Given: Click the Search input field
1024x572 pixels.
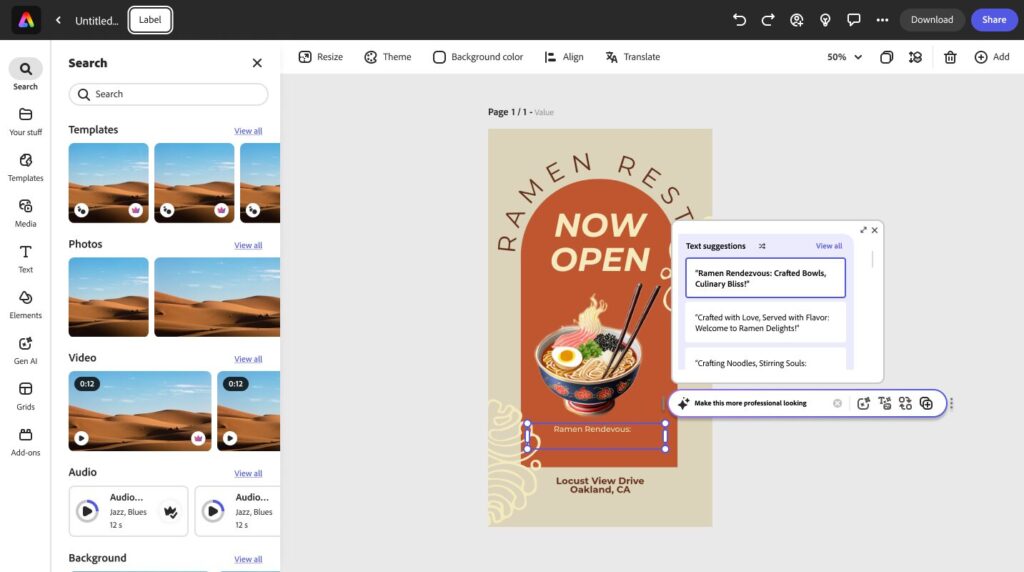Looking at the screenshot, I should point(168,94).
